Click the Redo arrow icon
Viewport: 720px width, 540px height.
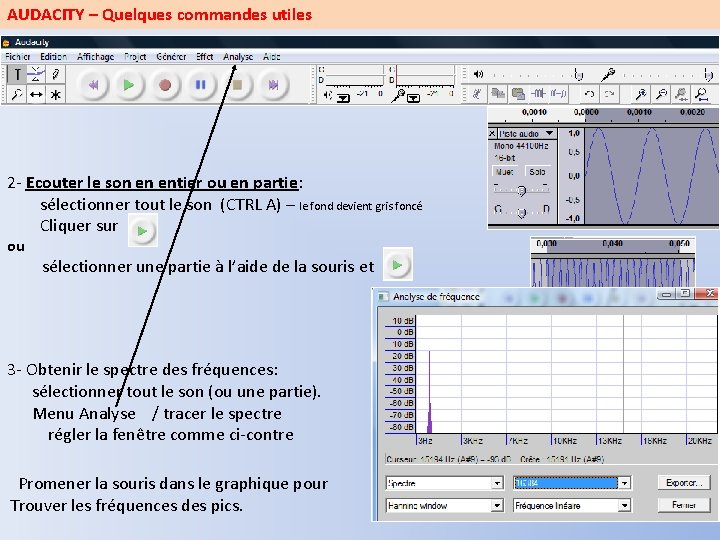tap(610, 94)
